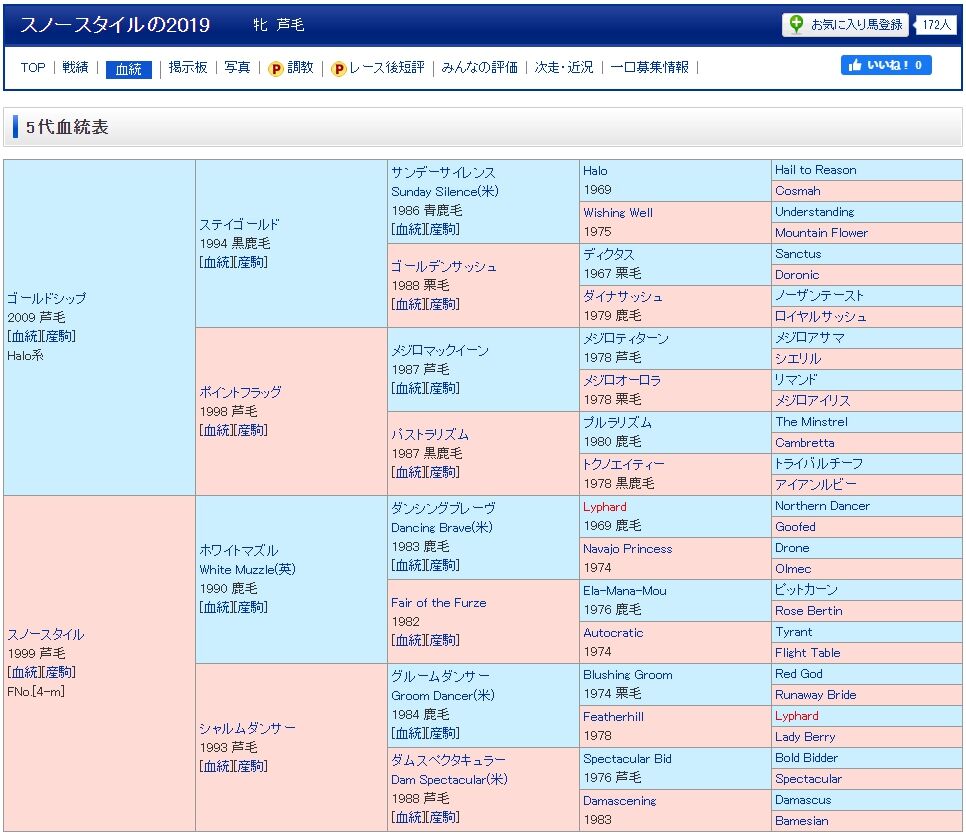Screen dimensions: 966x835
Task: Click the Northern Dancer link
Action: (x=822, y=505)
